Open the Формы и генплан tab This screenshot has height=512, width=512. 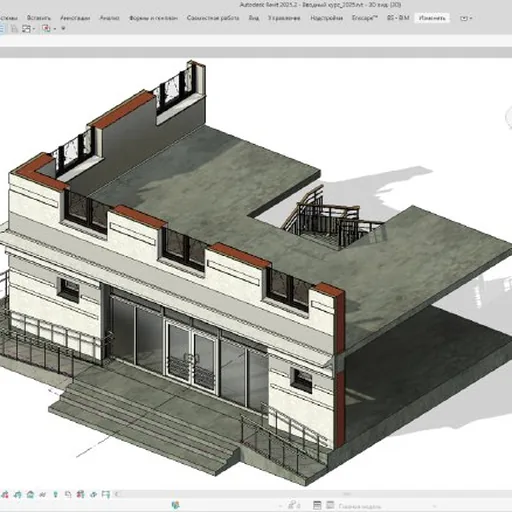tap(153, 18)
